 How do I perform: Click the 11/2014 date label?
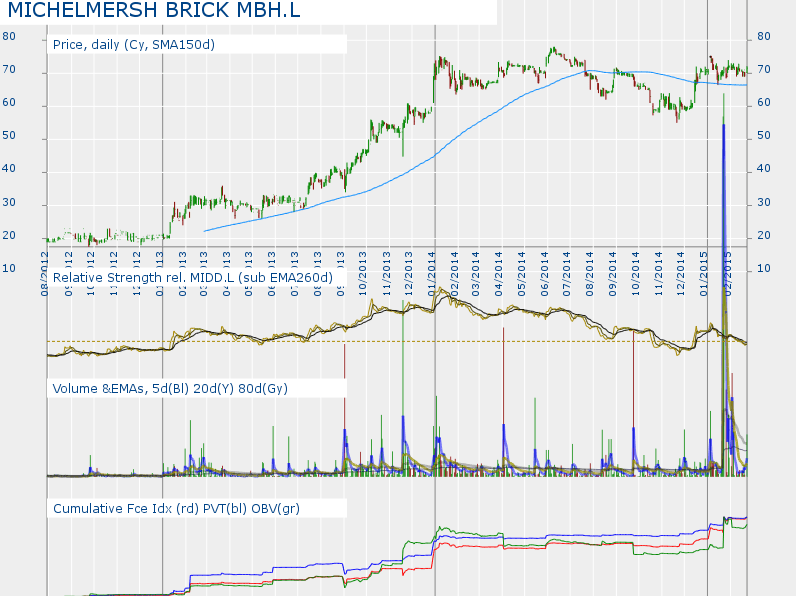(x=658, y=274)
